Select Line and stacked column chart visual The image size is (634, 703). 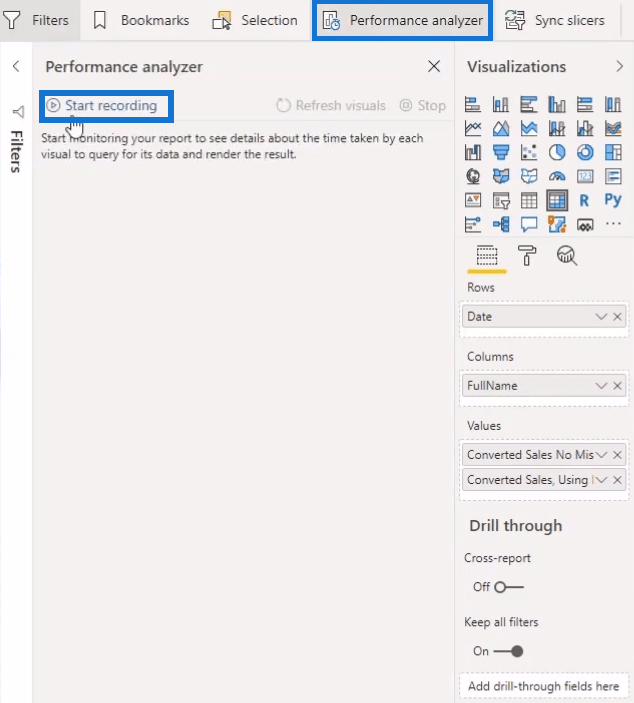557,129
